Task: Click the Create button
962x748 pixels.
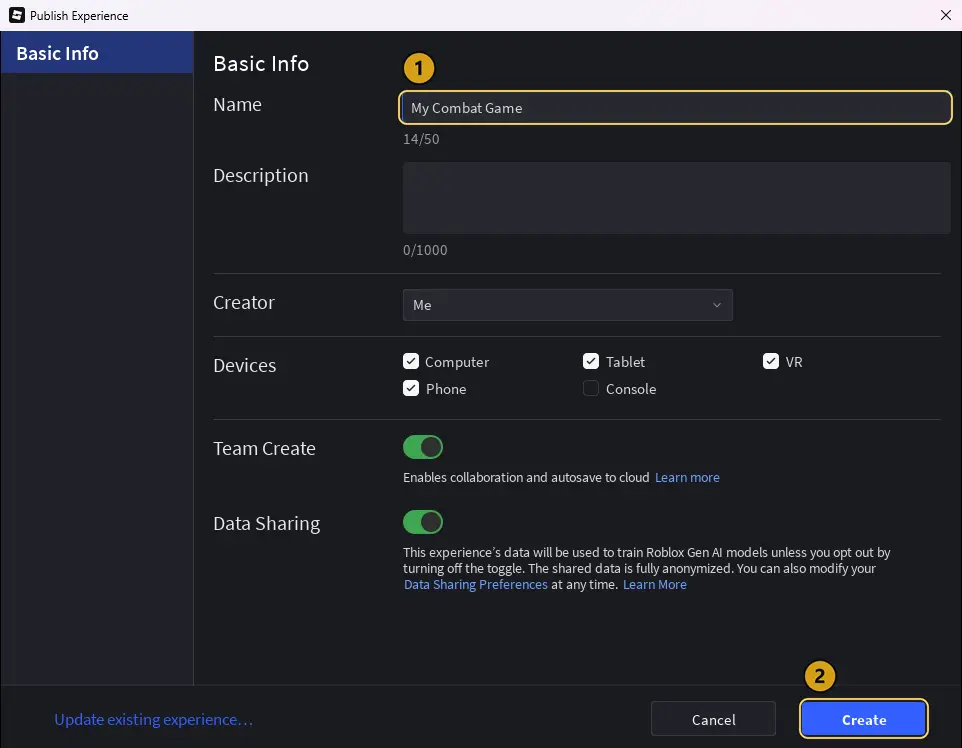Action: pos(864,719)
